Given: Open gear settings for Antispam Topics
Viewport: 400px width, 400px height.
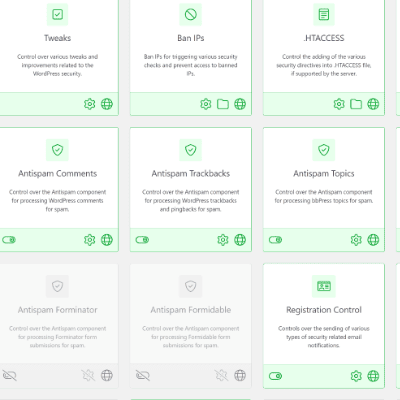Looking at the screenshot, I should pos(356,240).
